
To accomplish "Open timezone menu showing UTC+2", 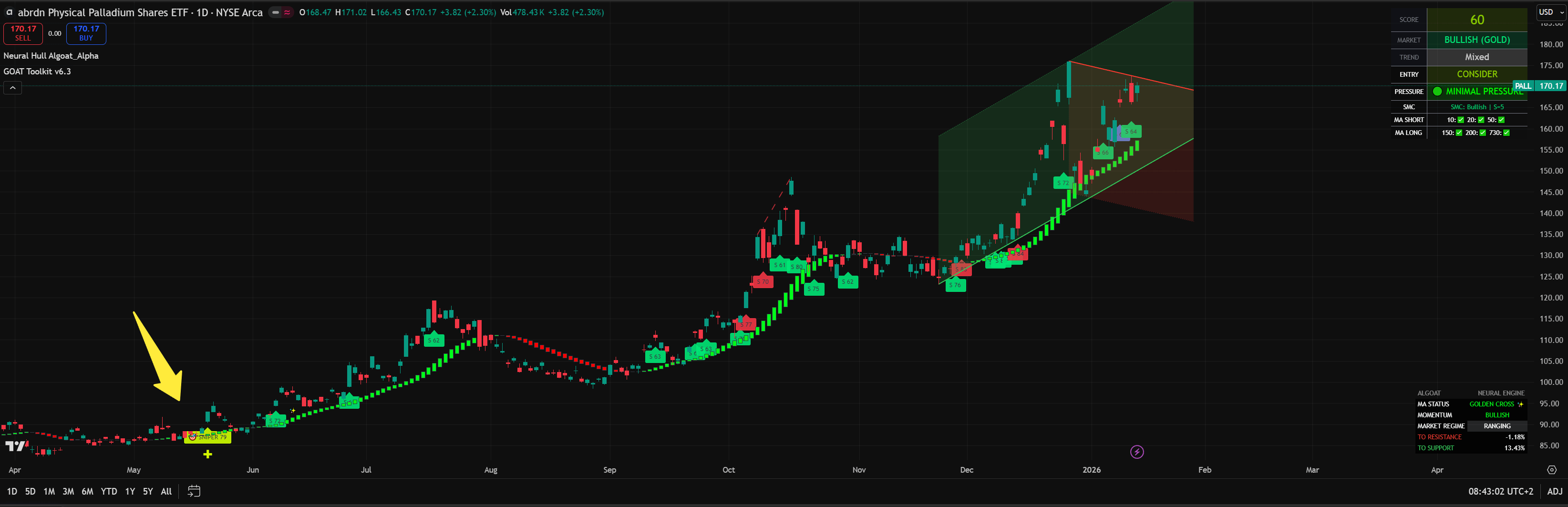I will click(1500, 491).
